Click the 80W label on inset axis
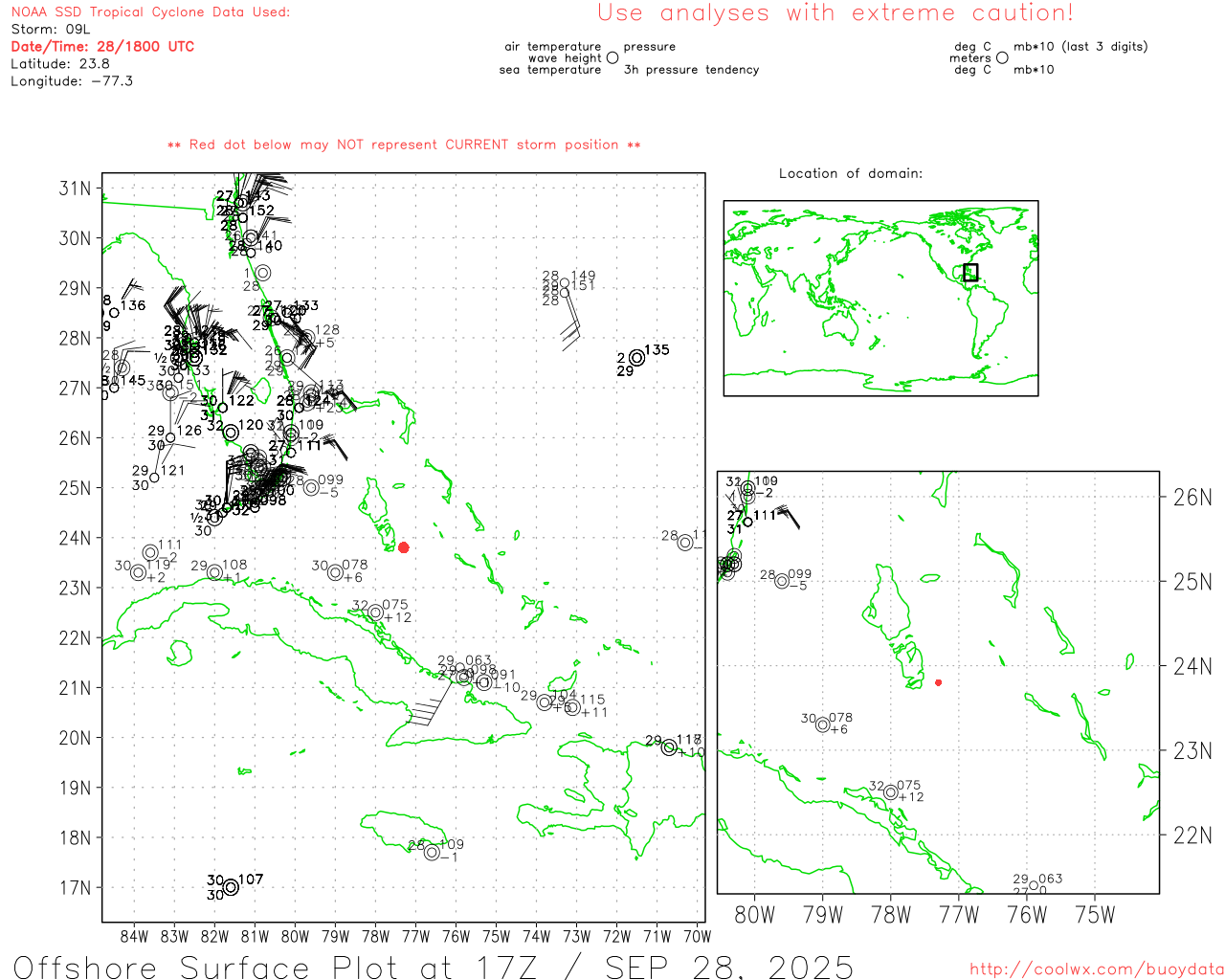Image resolution: width=1225 pixels, height=980 pixels. pos(754,915)
